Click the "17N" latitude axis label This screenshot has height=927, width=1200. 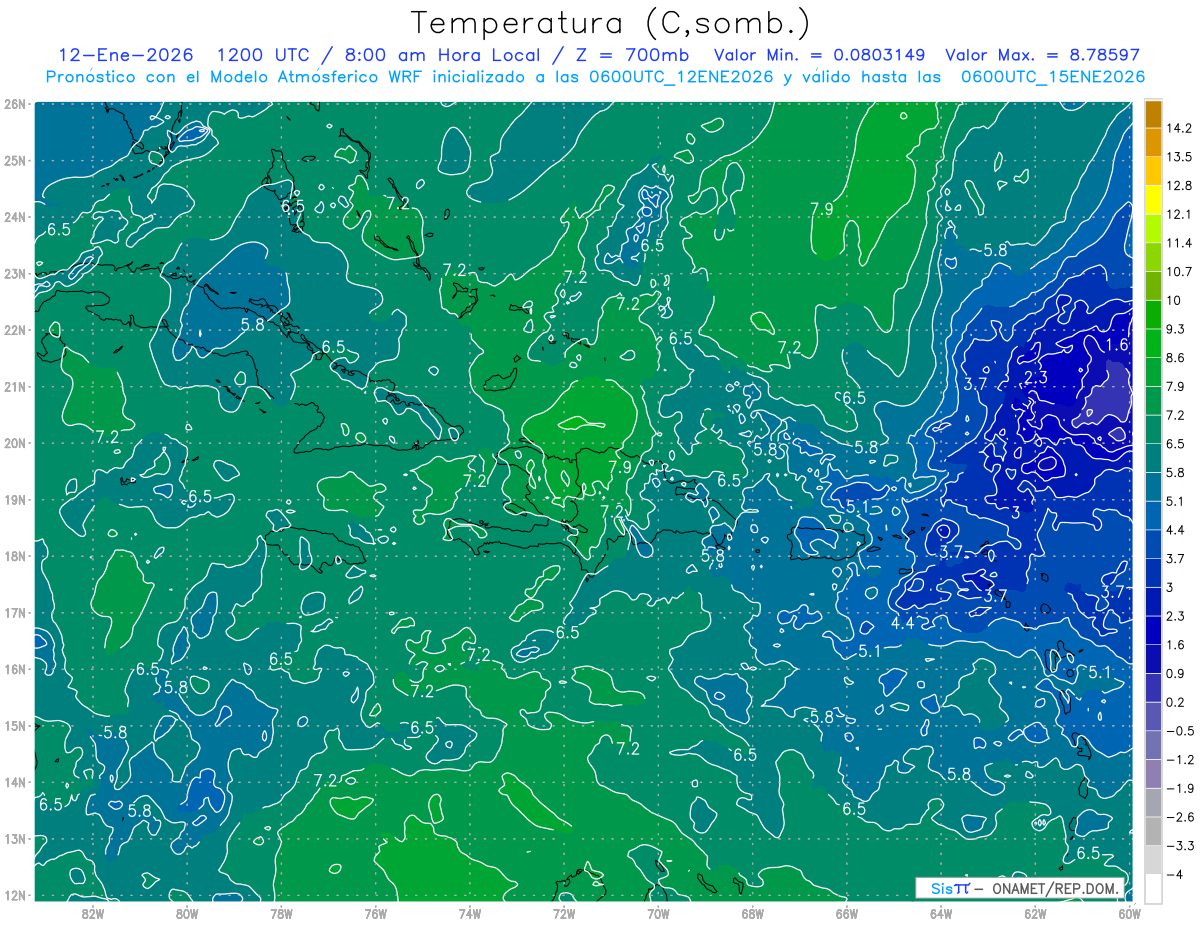coord(15,613)
